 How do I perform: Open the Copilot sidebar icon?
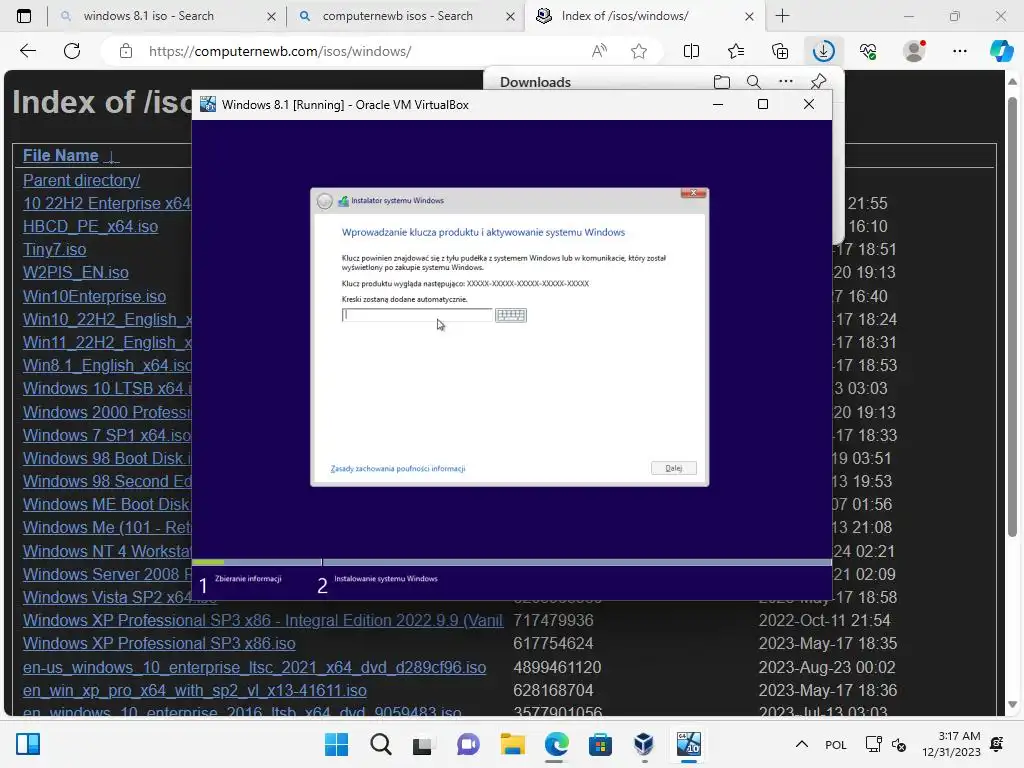pyautogui.click(x=1001, y=51)
